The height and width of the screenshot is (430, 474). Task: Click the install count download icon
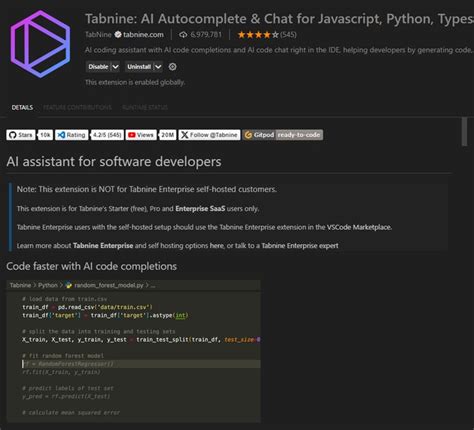(183, 35)
